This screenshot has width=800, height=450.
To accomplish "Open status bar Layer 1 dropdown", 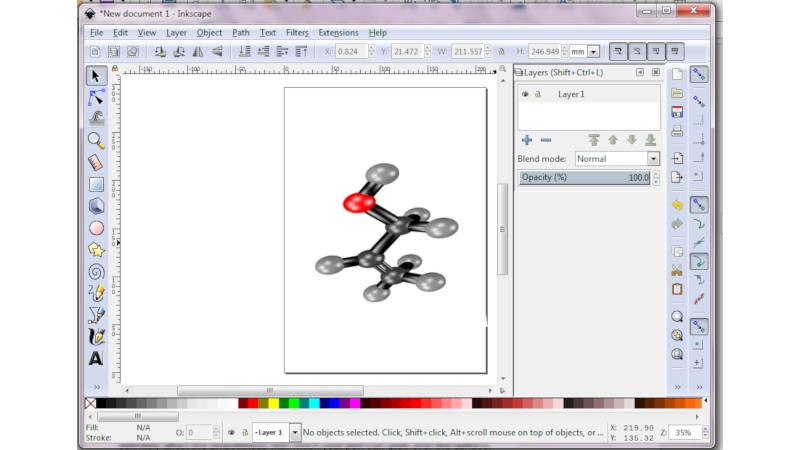I will (x=294, y=432).
